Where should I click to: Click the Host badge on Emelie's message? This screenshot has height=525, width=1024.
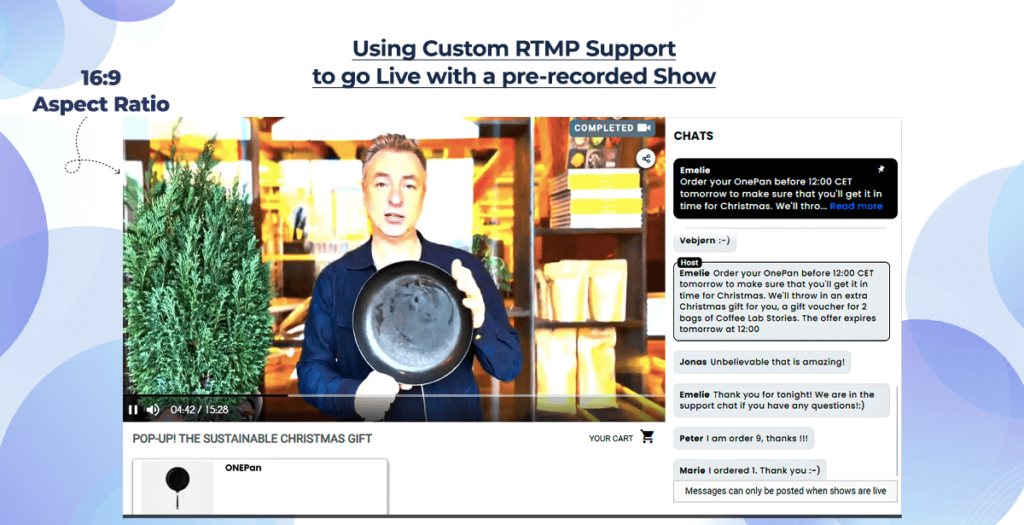(689, 262)
